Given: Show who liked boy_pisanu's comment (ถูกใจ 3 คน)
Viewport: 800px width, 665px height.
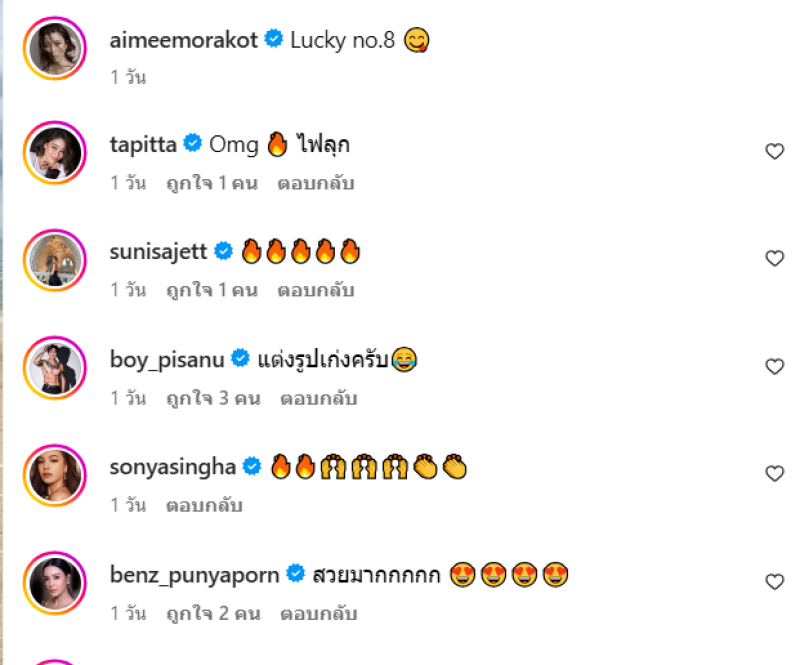Looking at the screenshot, I should click(x=214, y=399).
